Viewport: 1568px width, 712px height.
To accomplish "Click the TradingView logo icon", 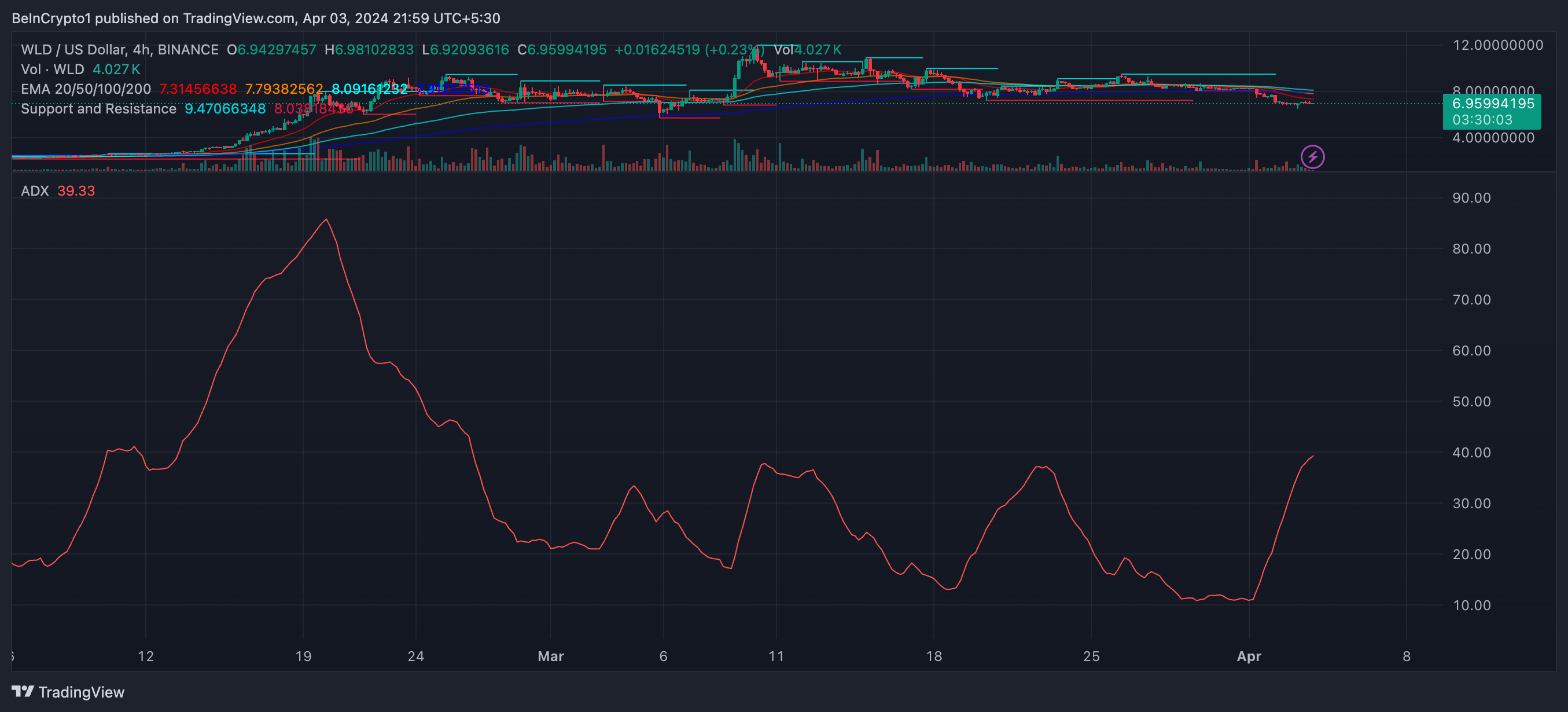I will point(23,691).
